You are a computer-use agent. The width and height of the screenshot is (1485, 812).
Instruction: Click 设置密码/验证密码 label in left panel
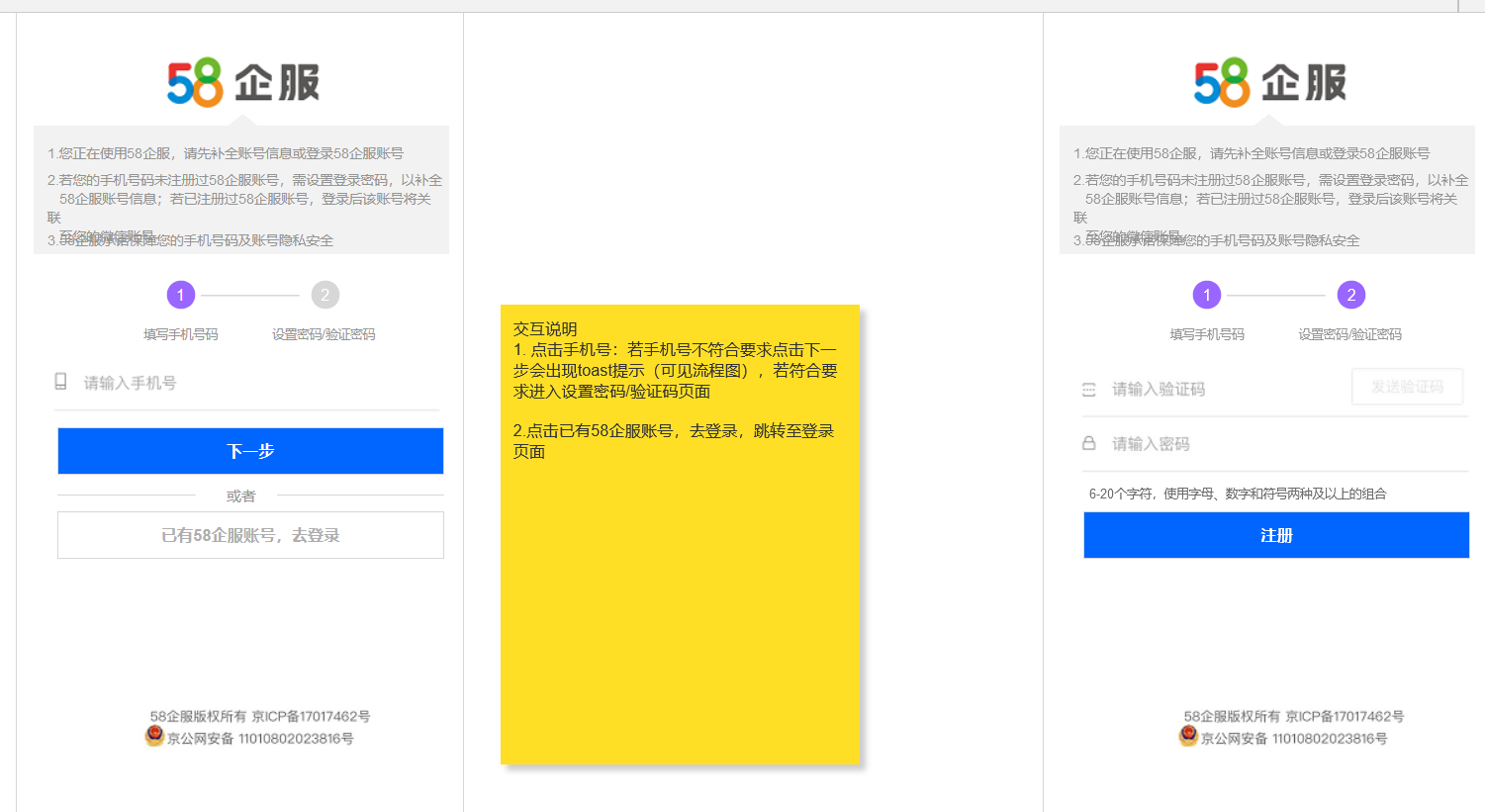coord(324,334)
